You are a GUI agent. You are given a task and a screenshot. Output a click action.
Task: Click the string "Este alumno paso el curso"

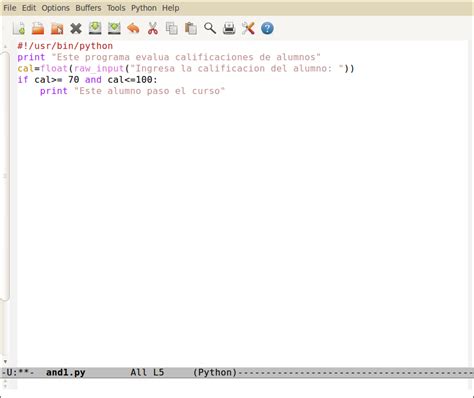150,91
